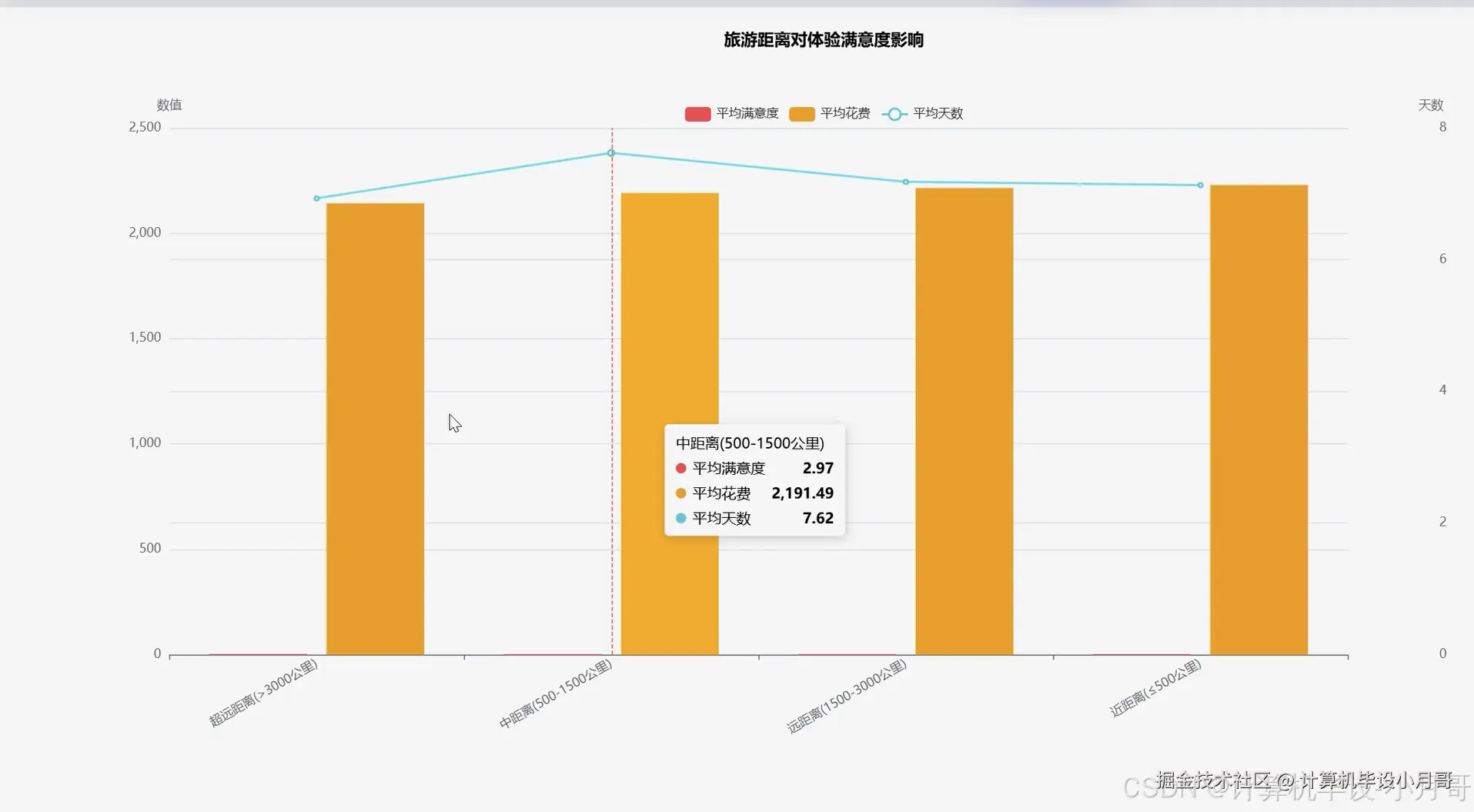Screen dimensions: 1474x812
Task: Click the highlighted line point for 中距离
Action: coord(611,152)
